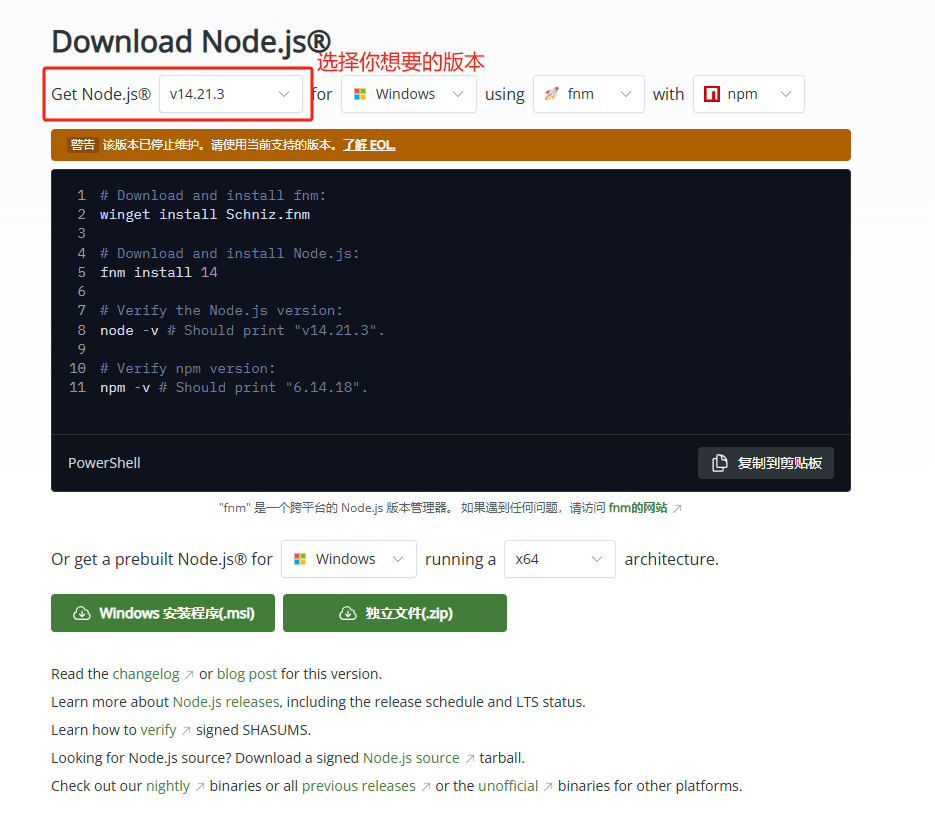Click the 'Download Node.js®' heading

tap(191, 42)
